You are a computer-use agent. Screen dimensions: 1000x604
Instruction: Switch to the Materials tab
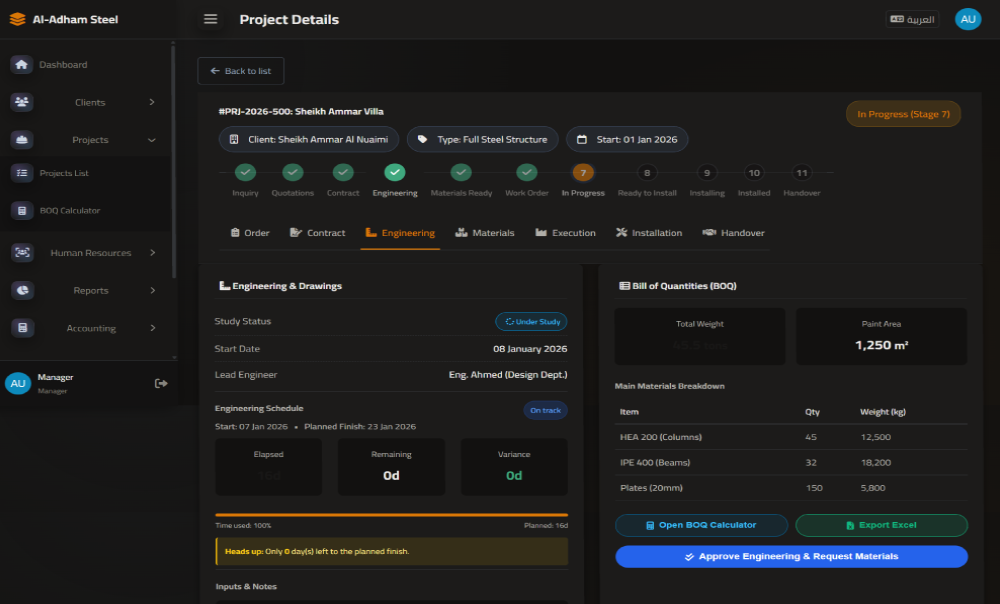coord(485,233)
